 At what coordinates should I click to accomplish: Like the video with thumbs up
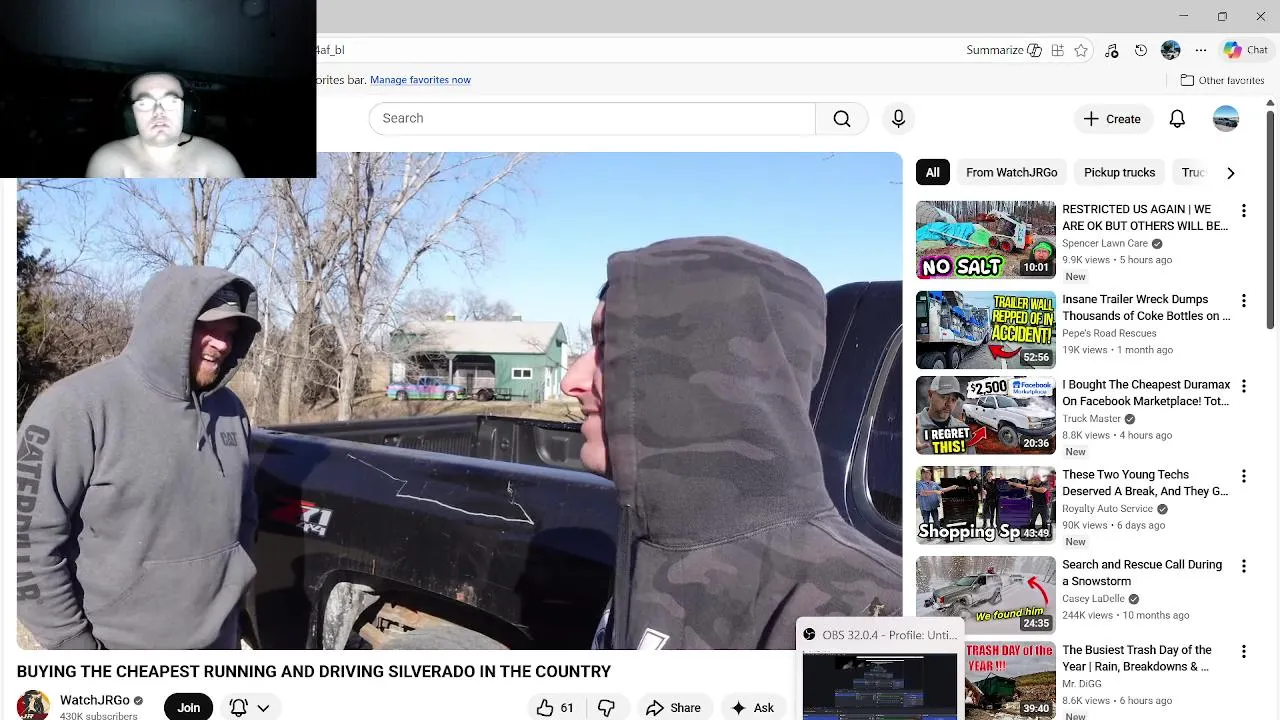pyautogui.click(x=555, y=707)
